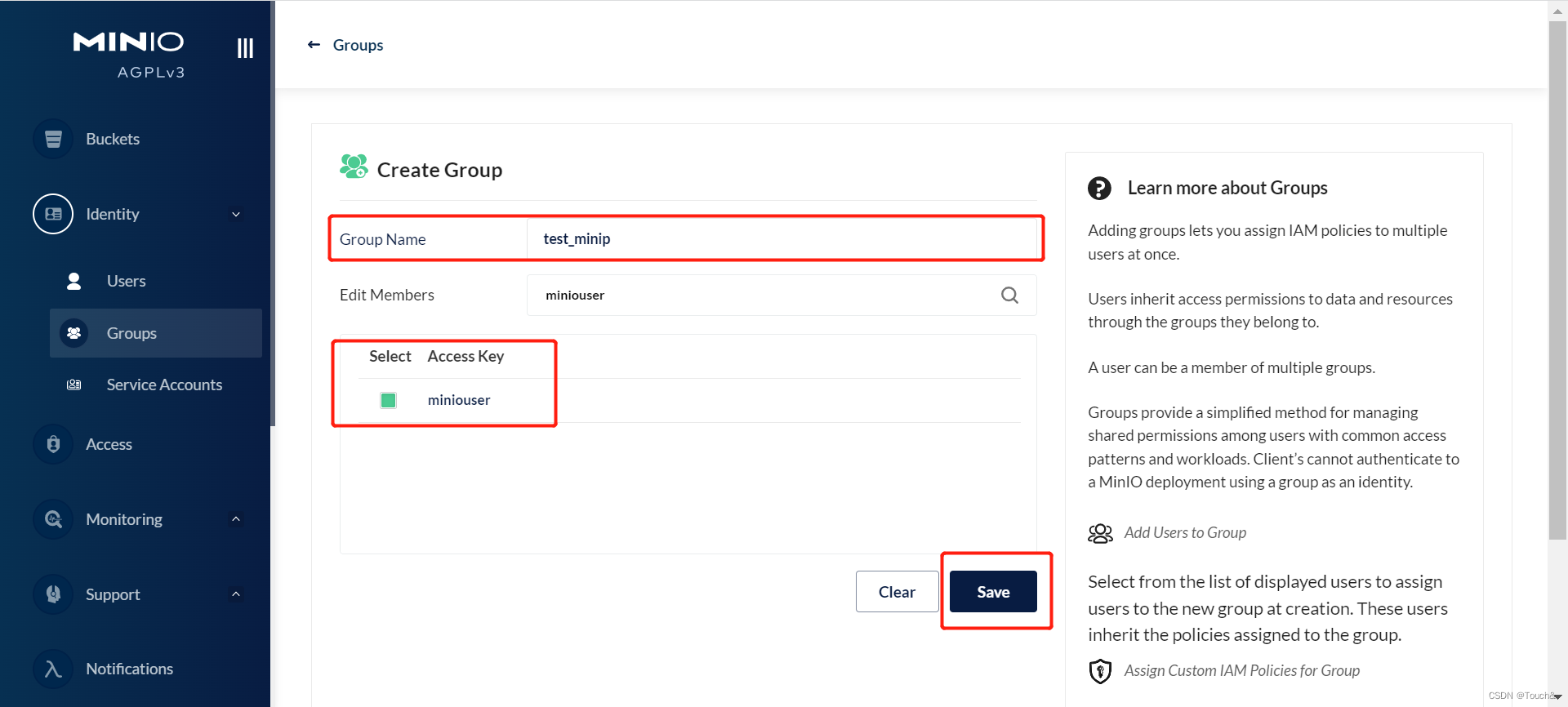This screenshot has height=707, width=1568.
Task: Click the Access shield icon
Action: click(x=53, y=444)
